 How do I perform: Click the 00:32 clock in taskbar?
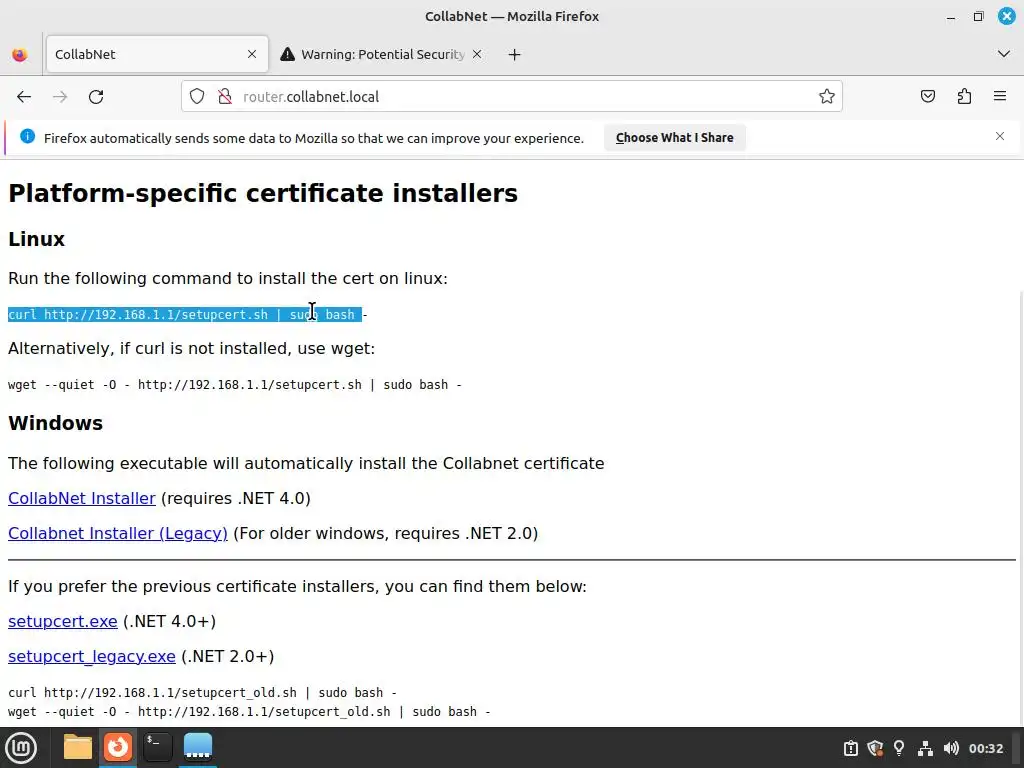985,748
